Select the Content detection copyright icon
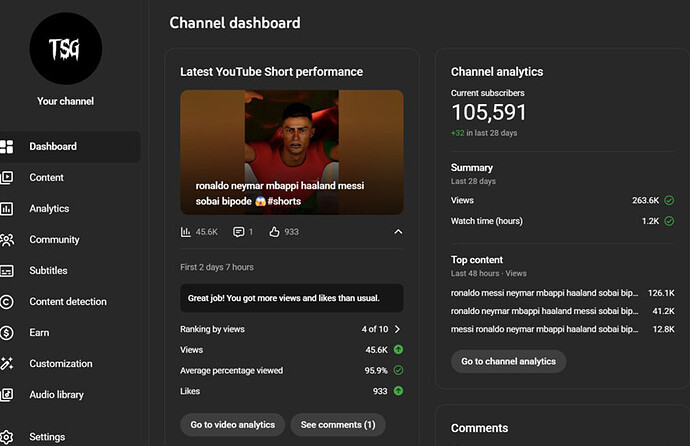This screenshot has width=690, height=446. click(x=8, y=302)
